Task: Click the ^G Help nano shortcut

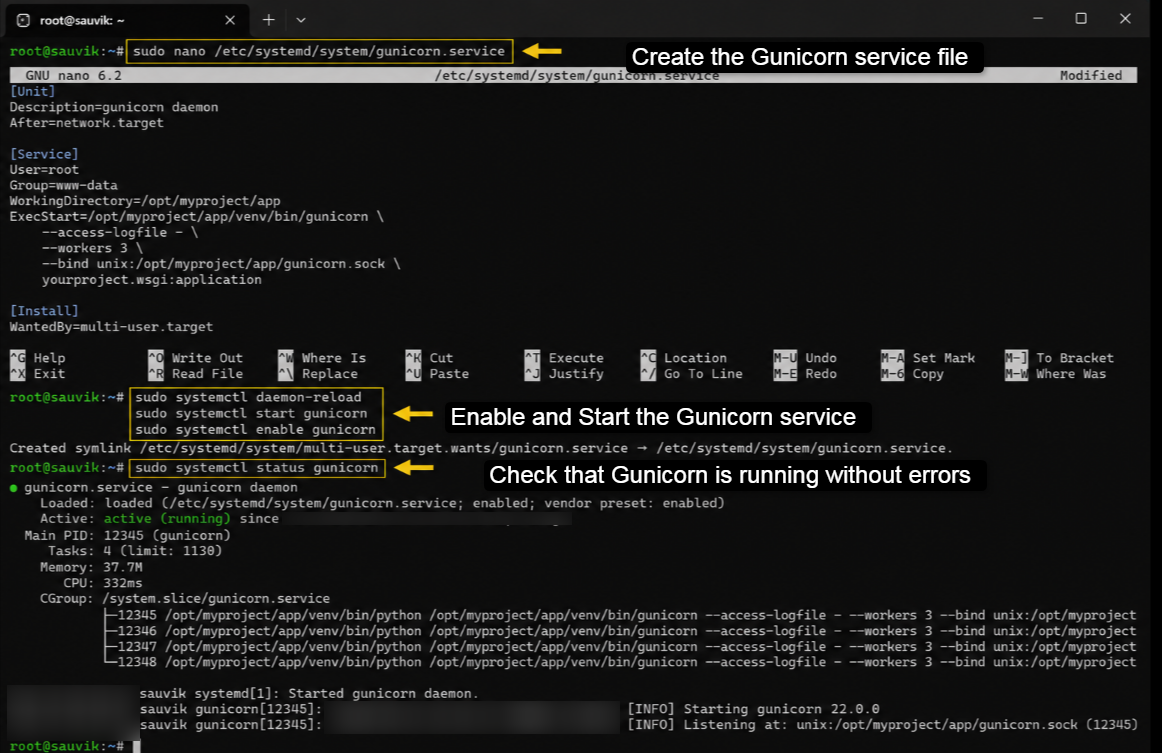Action: (x=38, y=358)
